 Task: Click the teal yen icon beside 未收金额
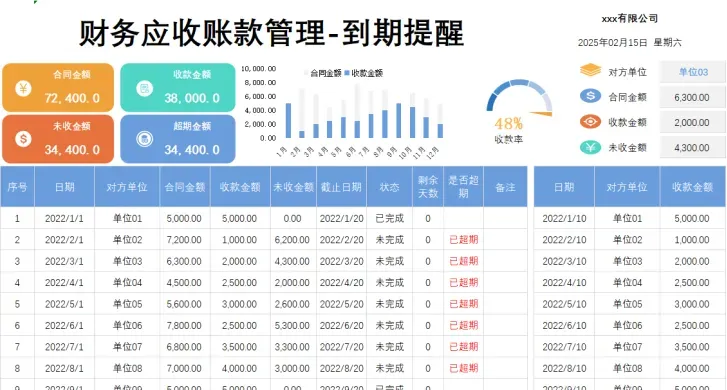tap(590, 147)
